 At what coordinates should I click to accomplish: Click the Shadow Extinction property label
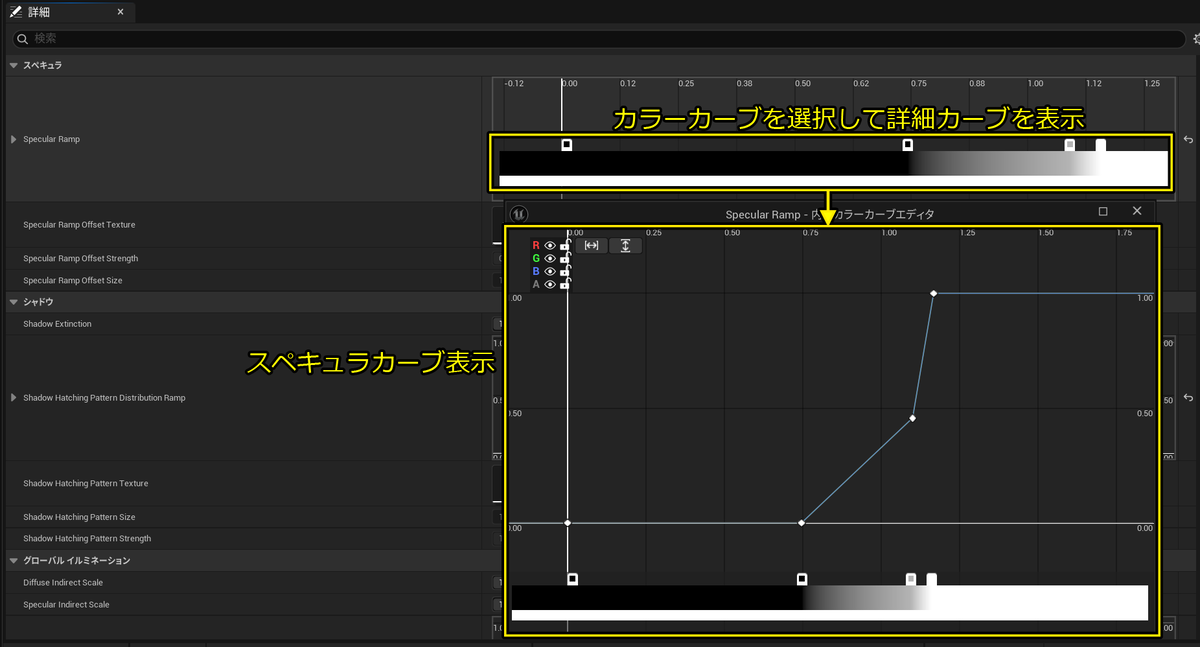(x=57, y=324)
